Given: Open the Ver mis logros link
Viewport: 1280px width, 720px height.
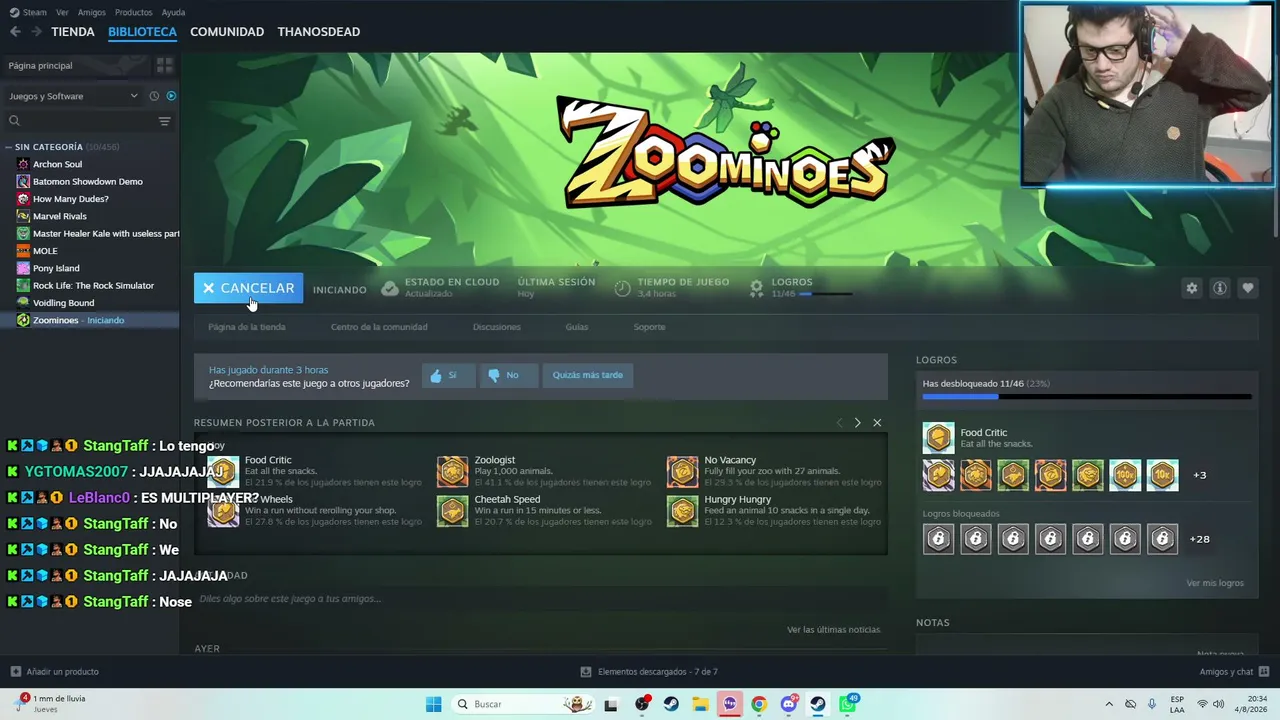Looking at the screenshot, I should click(1215, 583).
